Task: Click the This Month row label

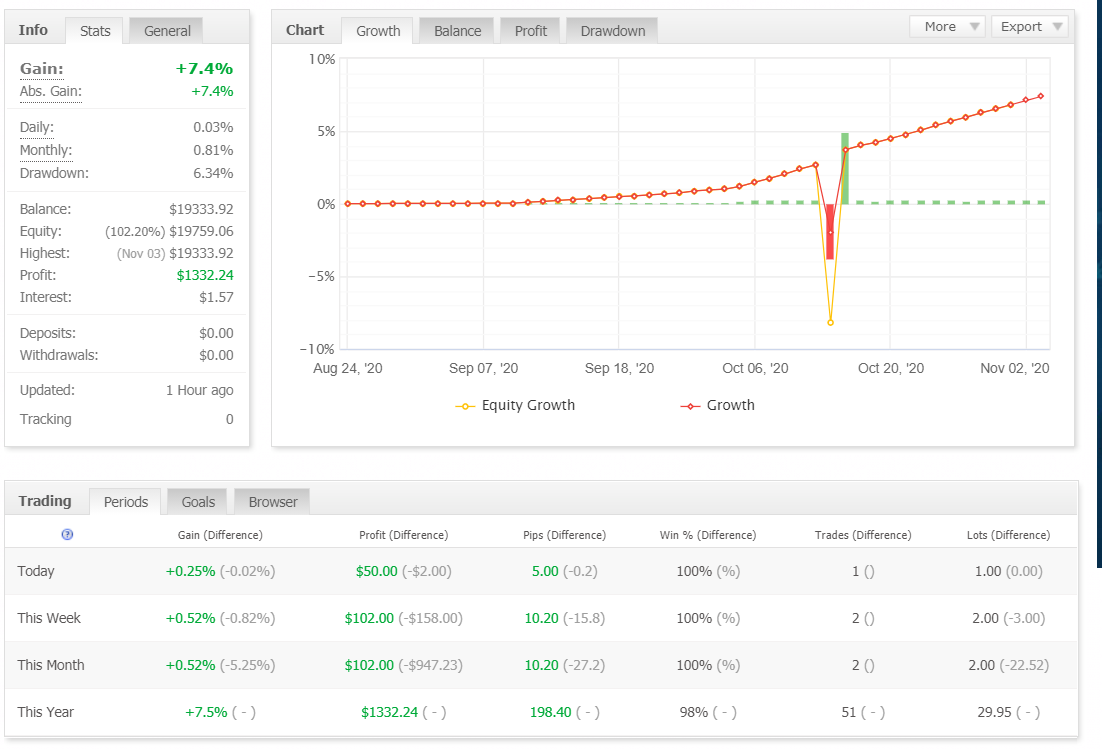Action: pos(51,665)
